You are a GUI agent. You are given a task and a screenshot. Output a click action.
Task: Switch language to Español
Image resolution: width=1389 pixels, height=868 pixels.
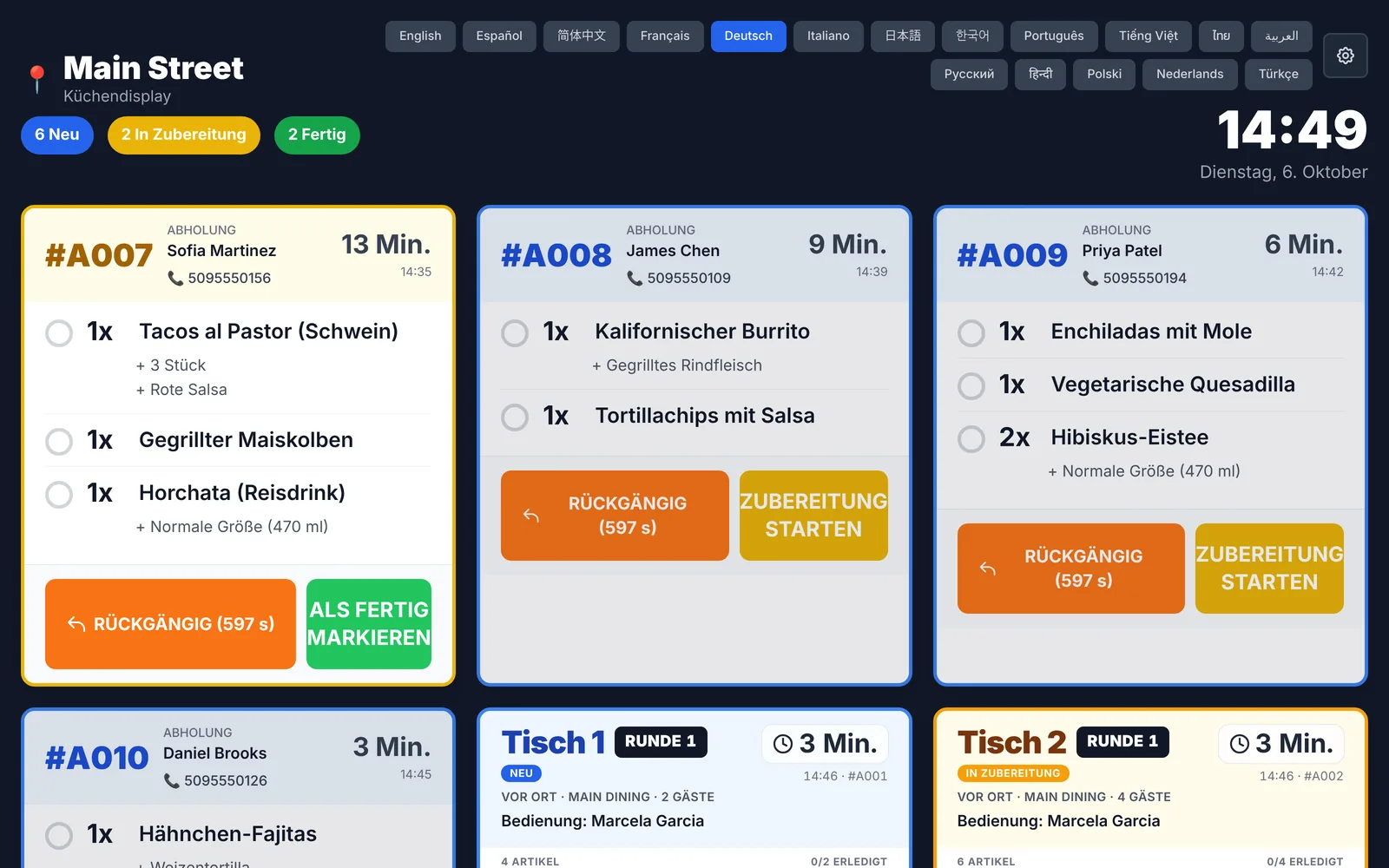(x=499, y=36)
